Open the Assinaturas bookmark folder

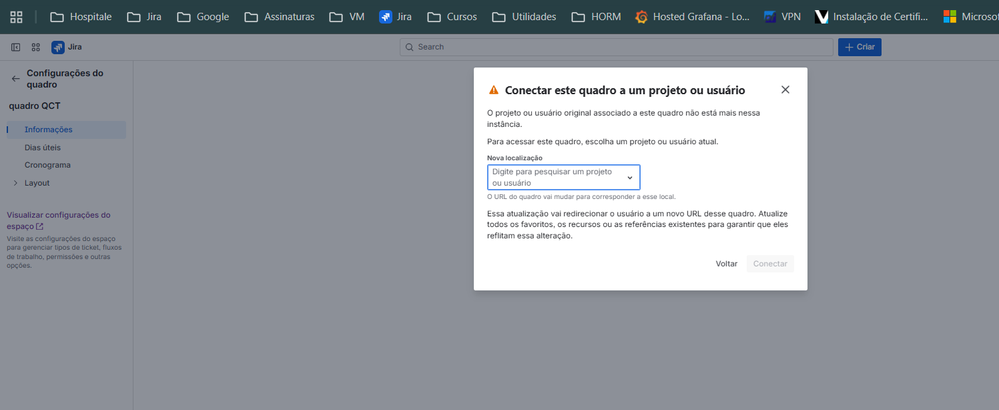click(x=279, y=17)
